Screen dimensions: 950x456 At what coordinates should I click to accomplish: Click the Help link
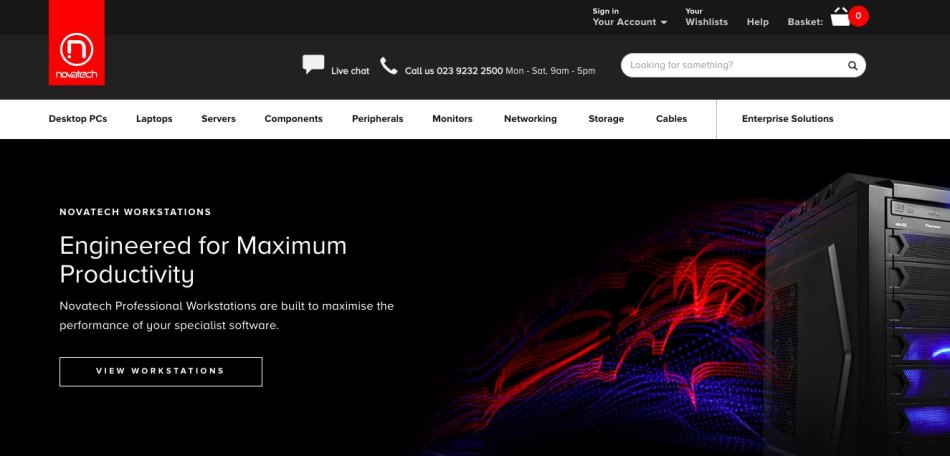[x=758, y=22]
